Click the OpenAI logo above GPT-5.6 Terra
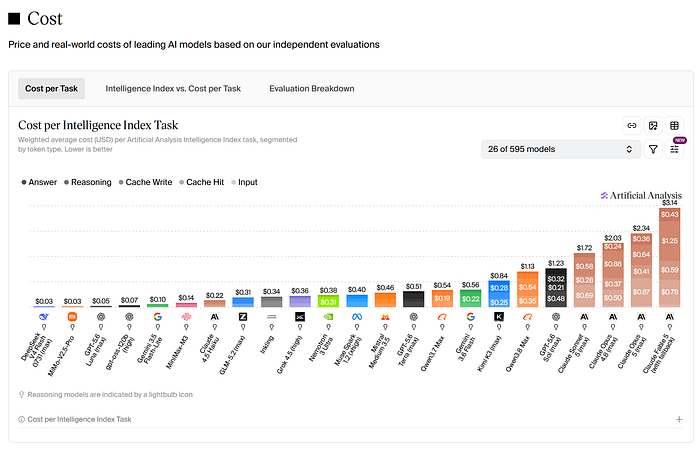This screenshot has height=449, width=700. pyautogui.click(x=414, y=317)
